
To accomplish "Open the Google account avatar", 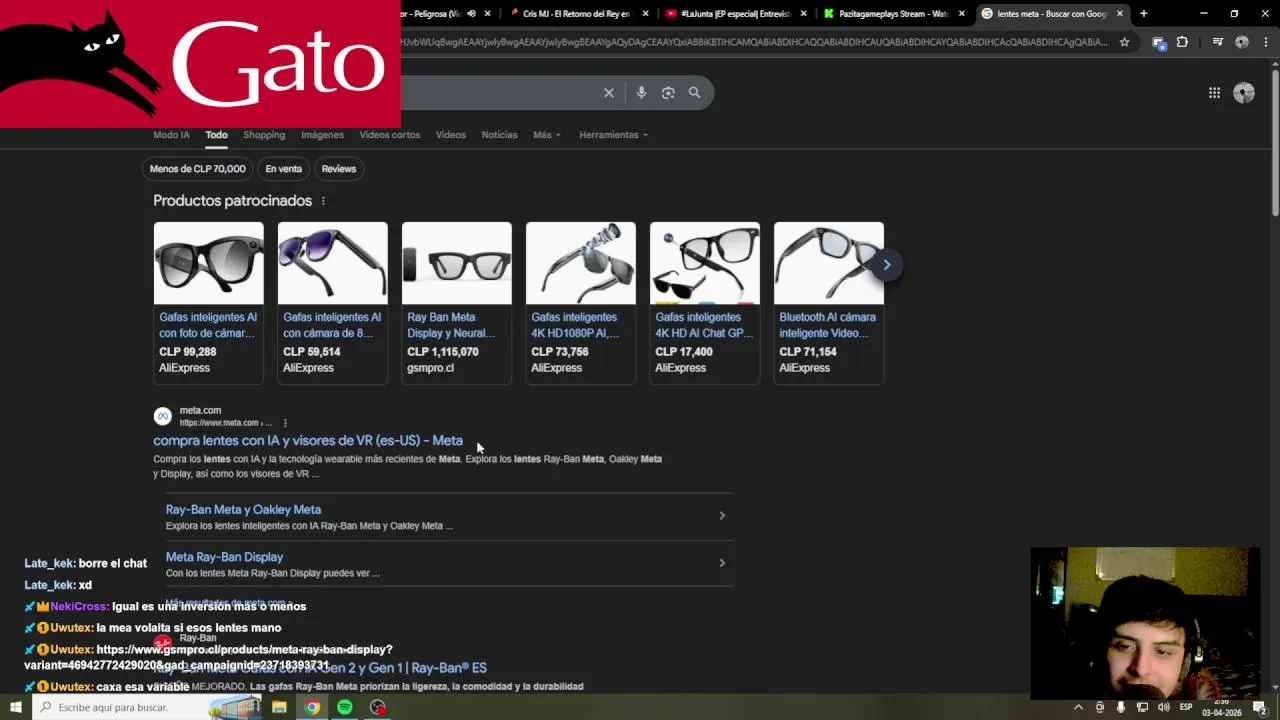I will pos(1244,93).
